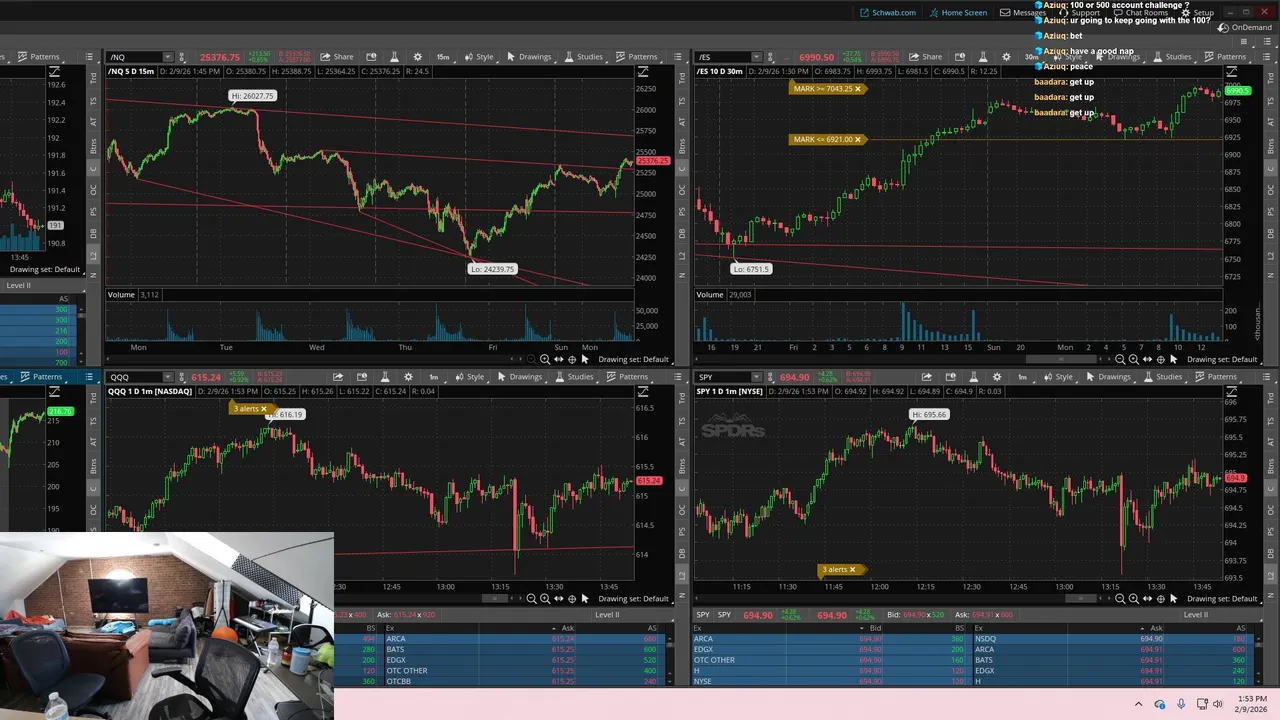Zoom in on the /NQ chart
The height and width of the screenshot is (720, 1280).
click(x=545, y=359)
